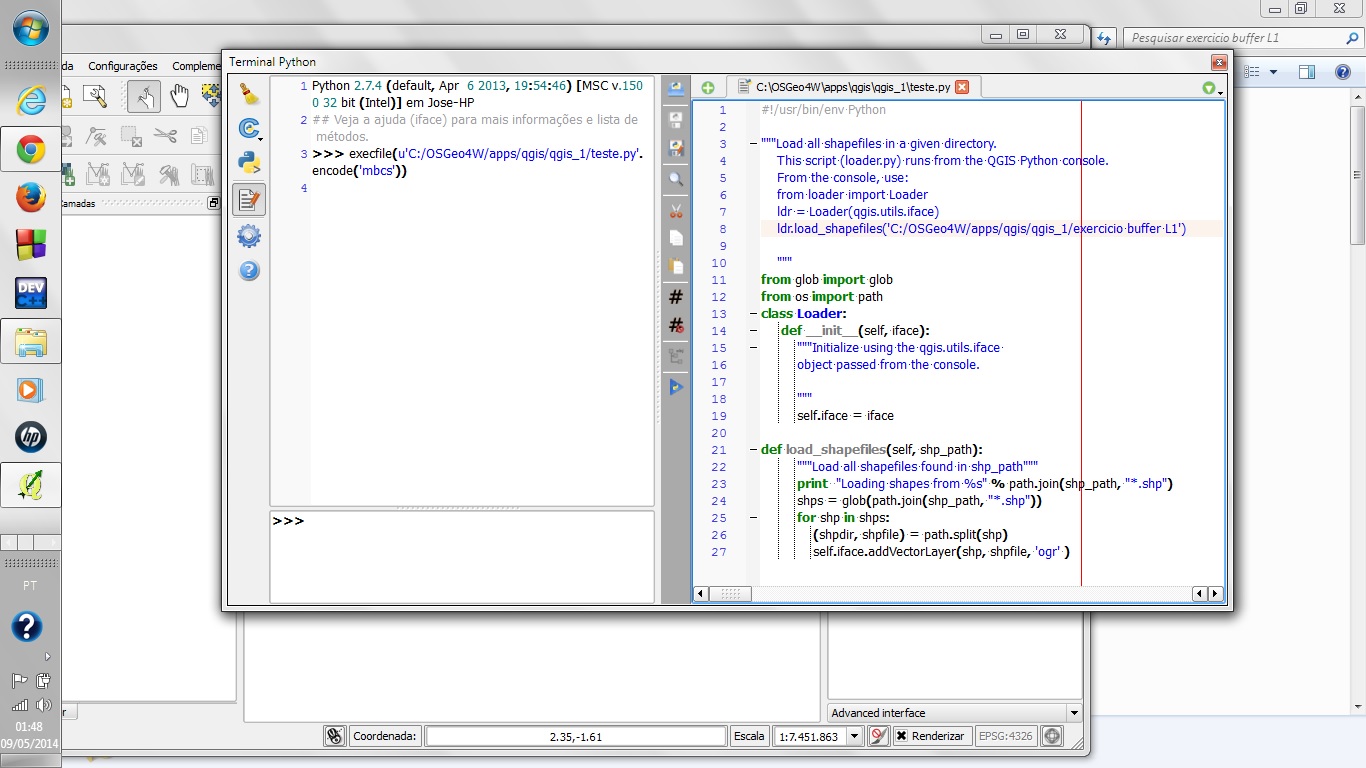Open Windows Start button
This screenshot has height=768, width=1366.
coord(30,28)
